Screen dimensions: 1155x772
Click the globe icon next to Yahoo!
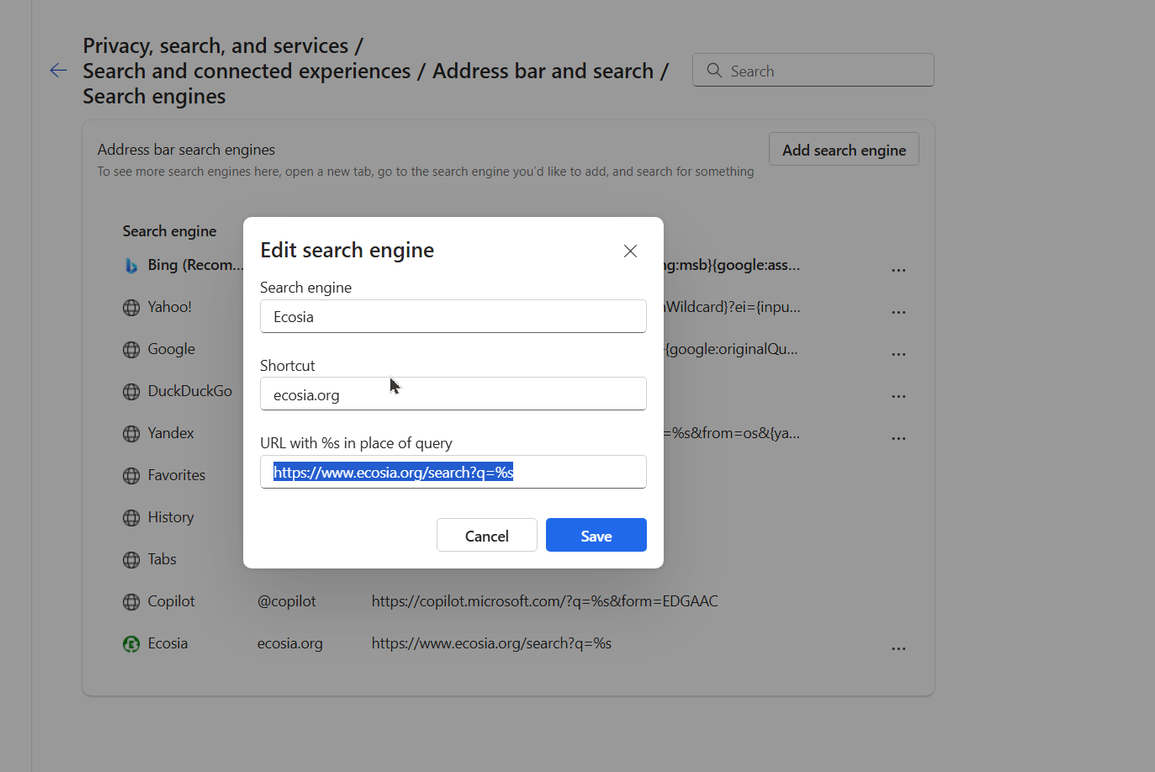(131, 307)
